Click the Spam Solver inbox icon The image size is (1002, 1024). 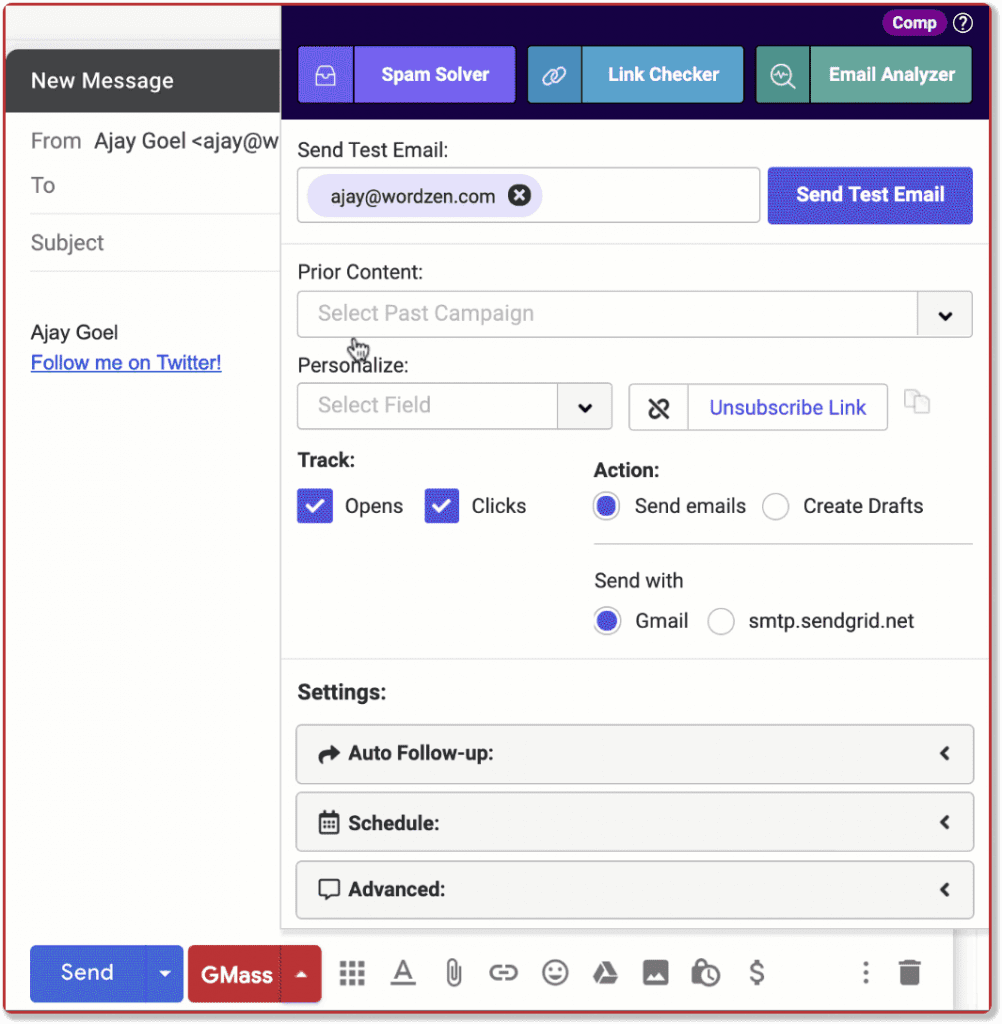[x=325, y=75]
